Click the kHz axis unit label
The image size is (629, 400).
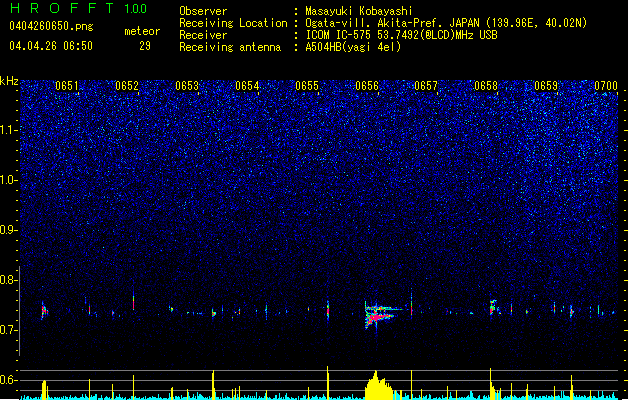click(x=9, y=81)
